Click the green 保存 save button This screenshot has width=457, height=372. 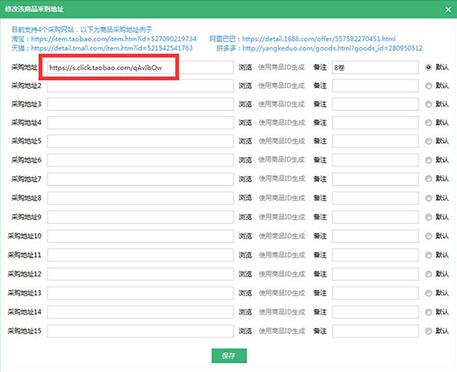(229, 356)
